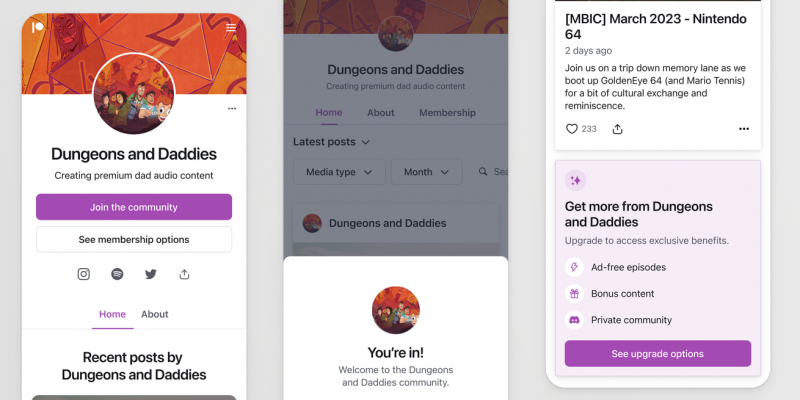Open Instagram profile icon
The height and width of the screenshot is (400, 800).
click(x=84, y=274)
